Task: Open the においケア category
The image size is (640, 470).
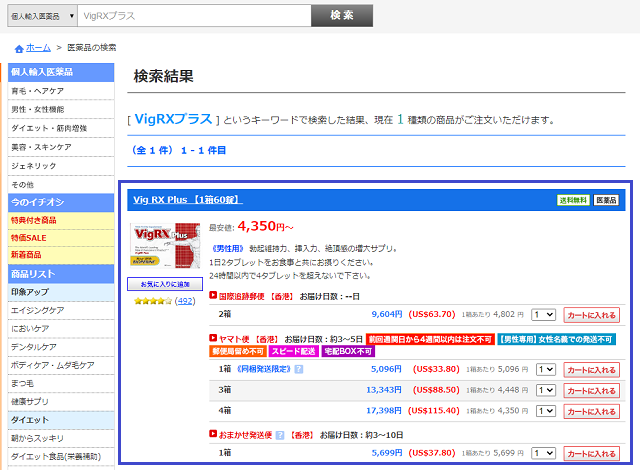Action: point(61,329)
